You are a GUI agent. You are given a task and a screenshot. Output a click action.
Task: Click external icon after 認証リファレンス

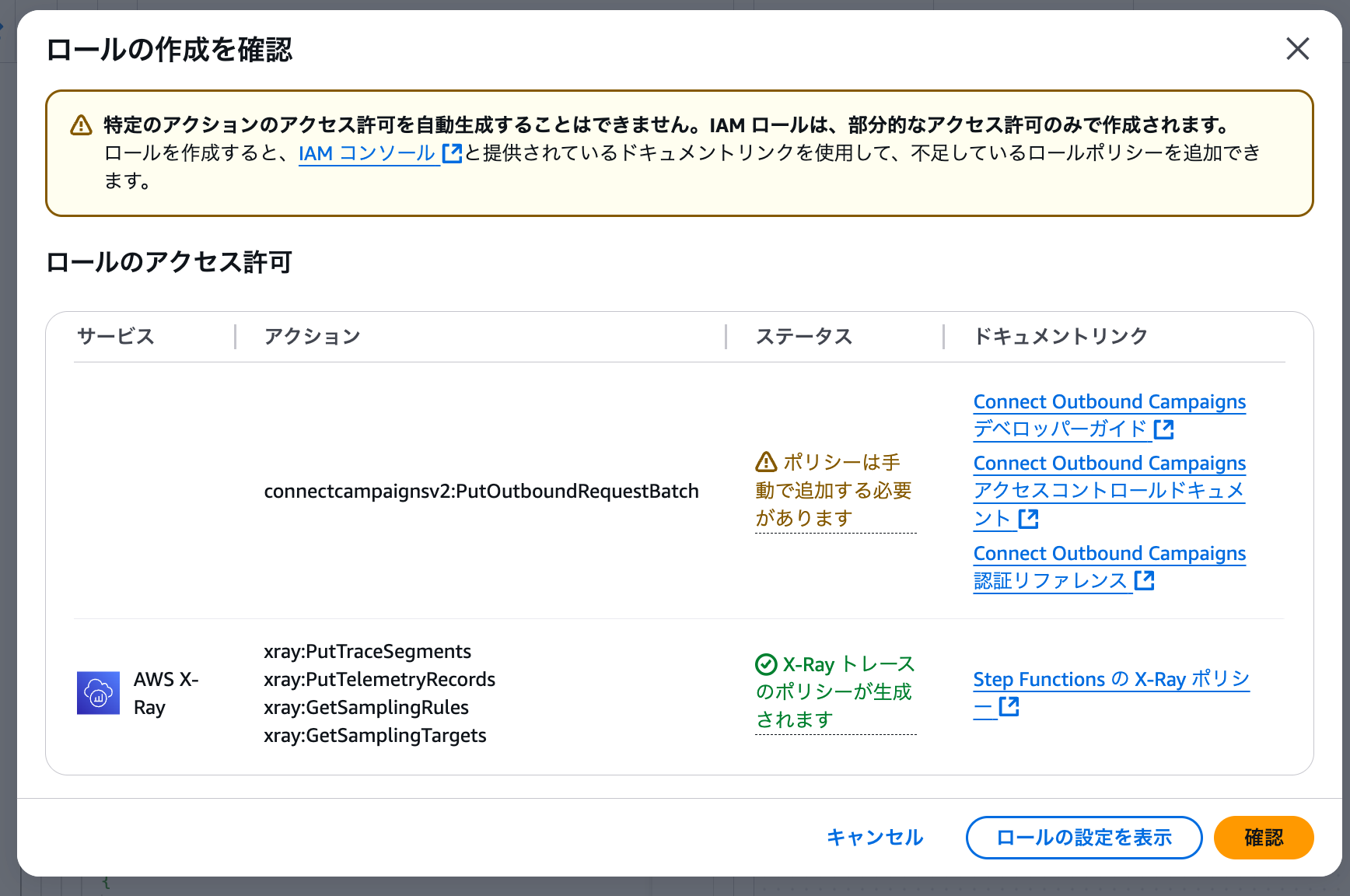point(1144,580)
